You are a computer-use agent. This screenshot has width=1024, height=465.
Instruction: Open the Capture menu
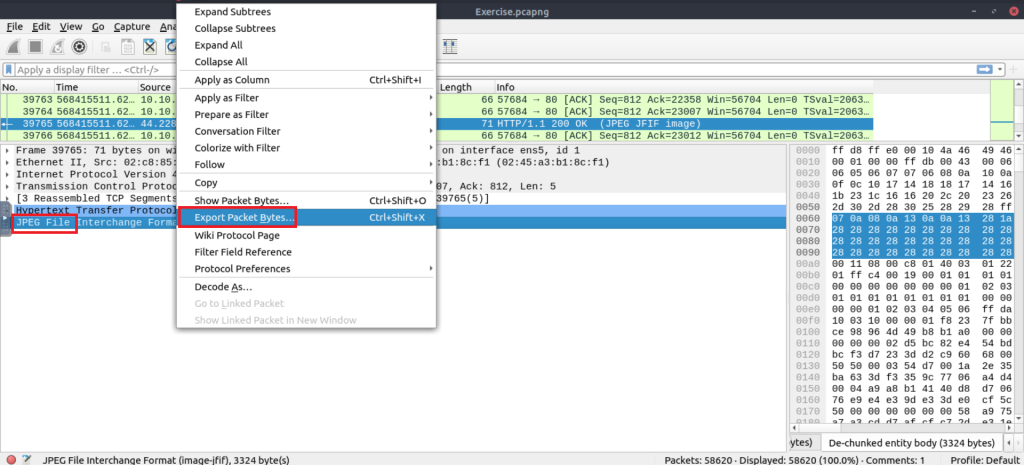[x=132, y=26]
